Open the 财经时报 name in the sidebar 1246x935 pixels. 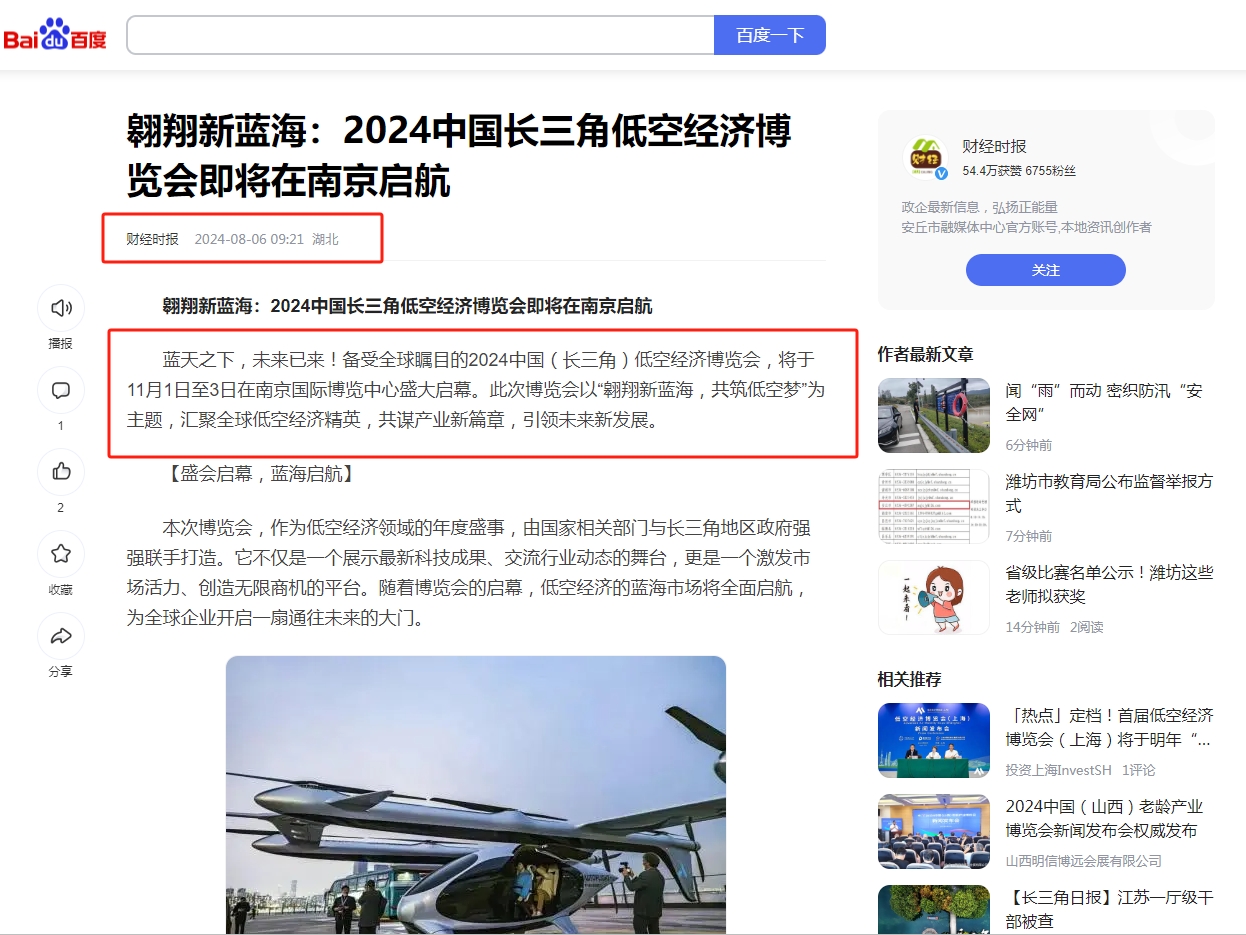tap(994, 146)
